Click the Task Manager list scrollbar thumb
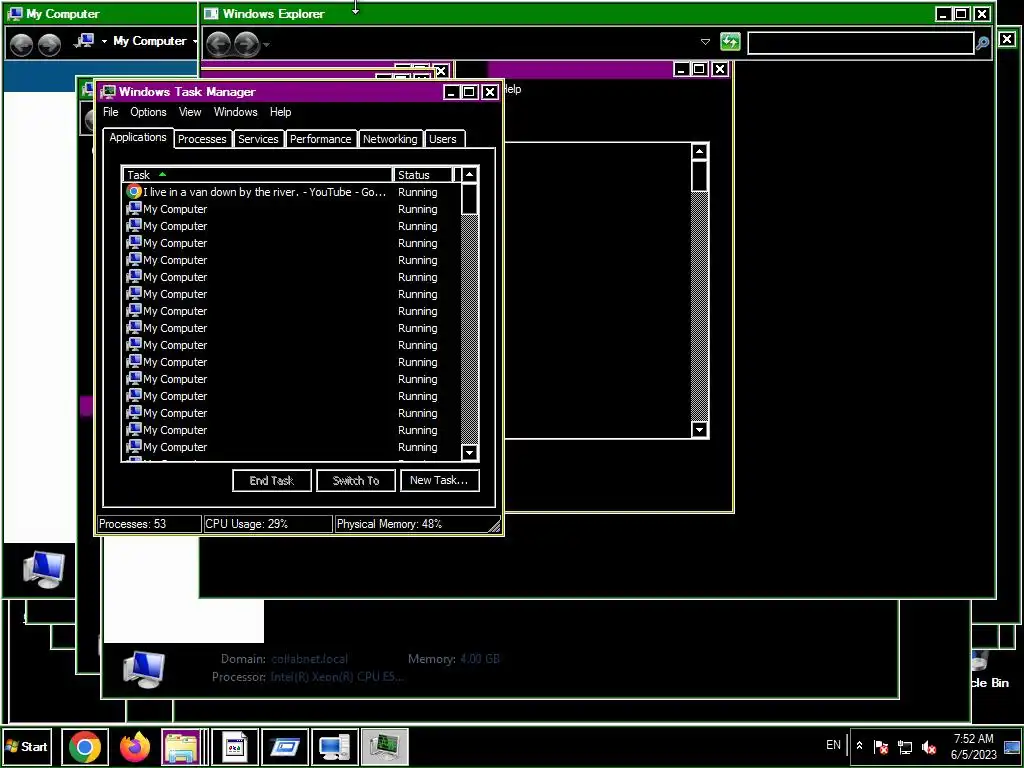The width and height of the screenshot is (1024, 768). [470, 199]
